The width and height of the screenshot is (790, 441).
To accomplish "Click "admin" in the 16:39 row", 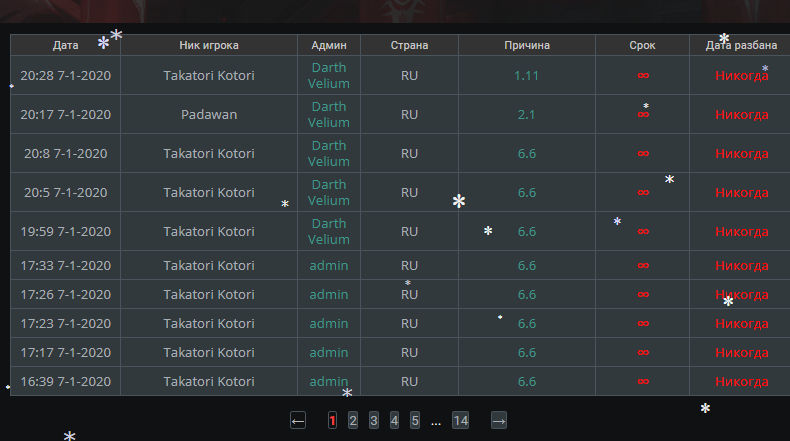I will (x=329, y=382).
